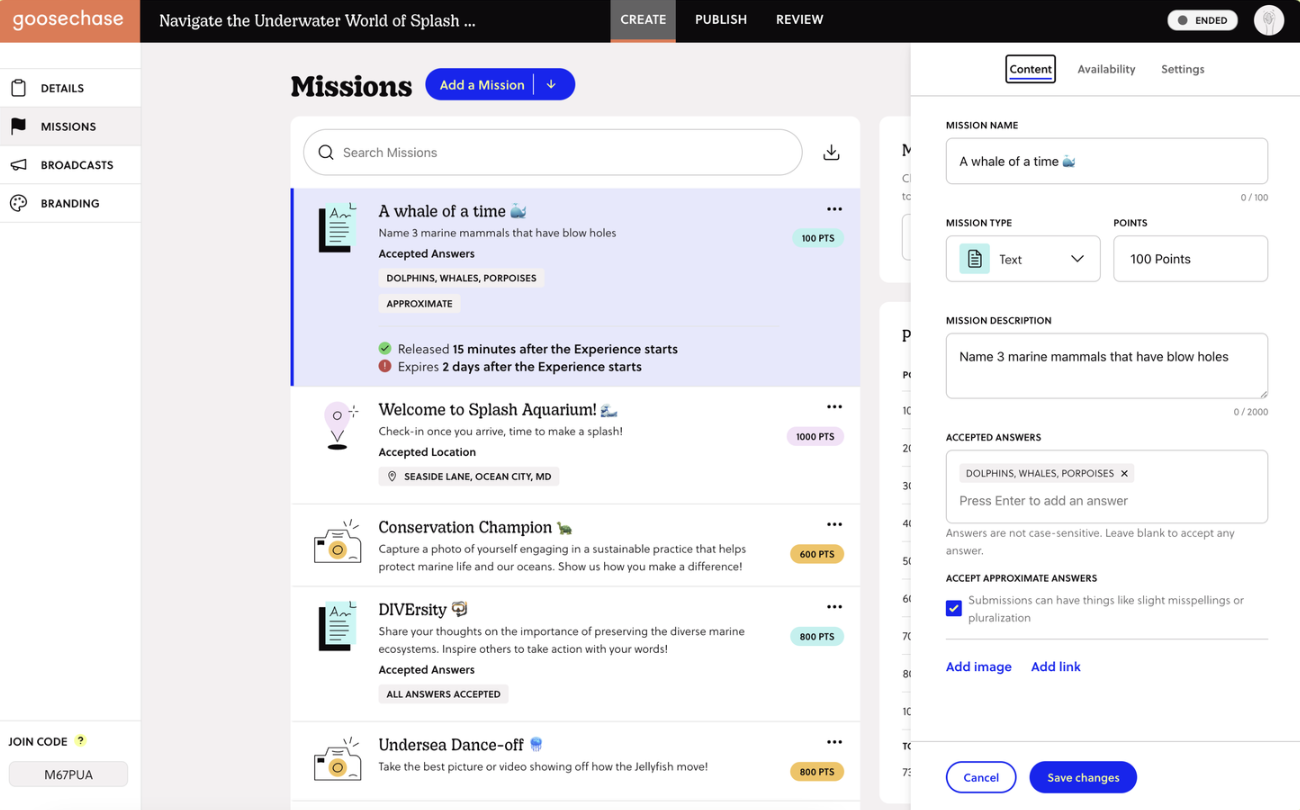Open three-dot menu for DIVERsity mission
Screen dimensions: 1300x810
[x=834, y=607]
